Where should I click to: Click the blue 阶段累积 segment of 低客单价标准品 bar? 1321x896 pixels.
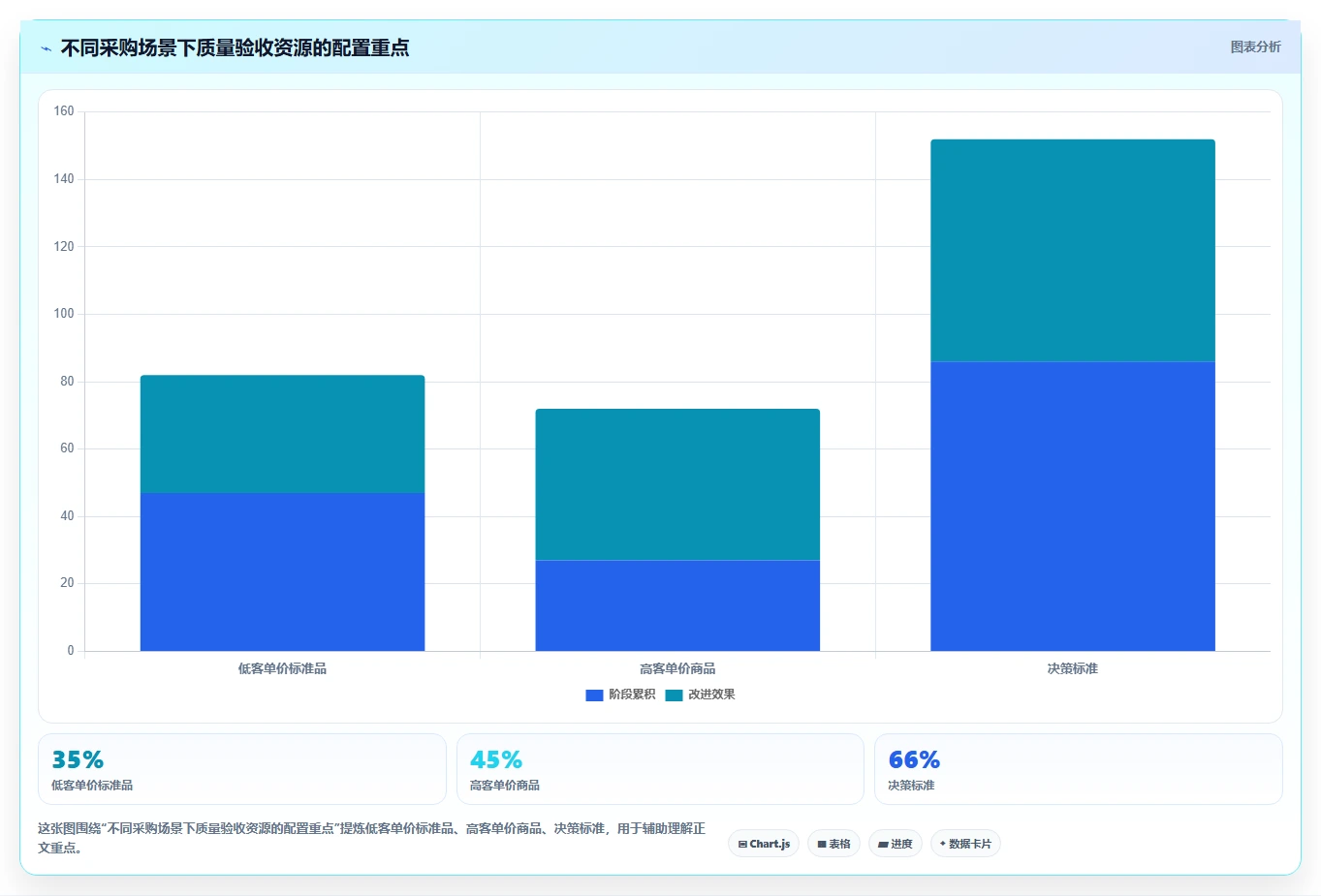coord(282,572)
